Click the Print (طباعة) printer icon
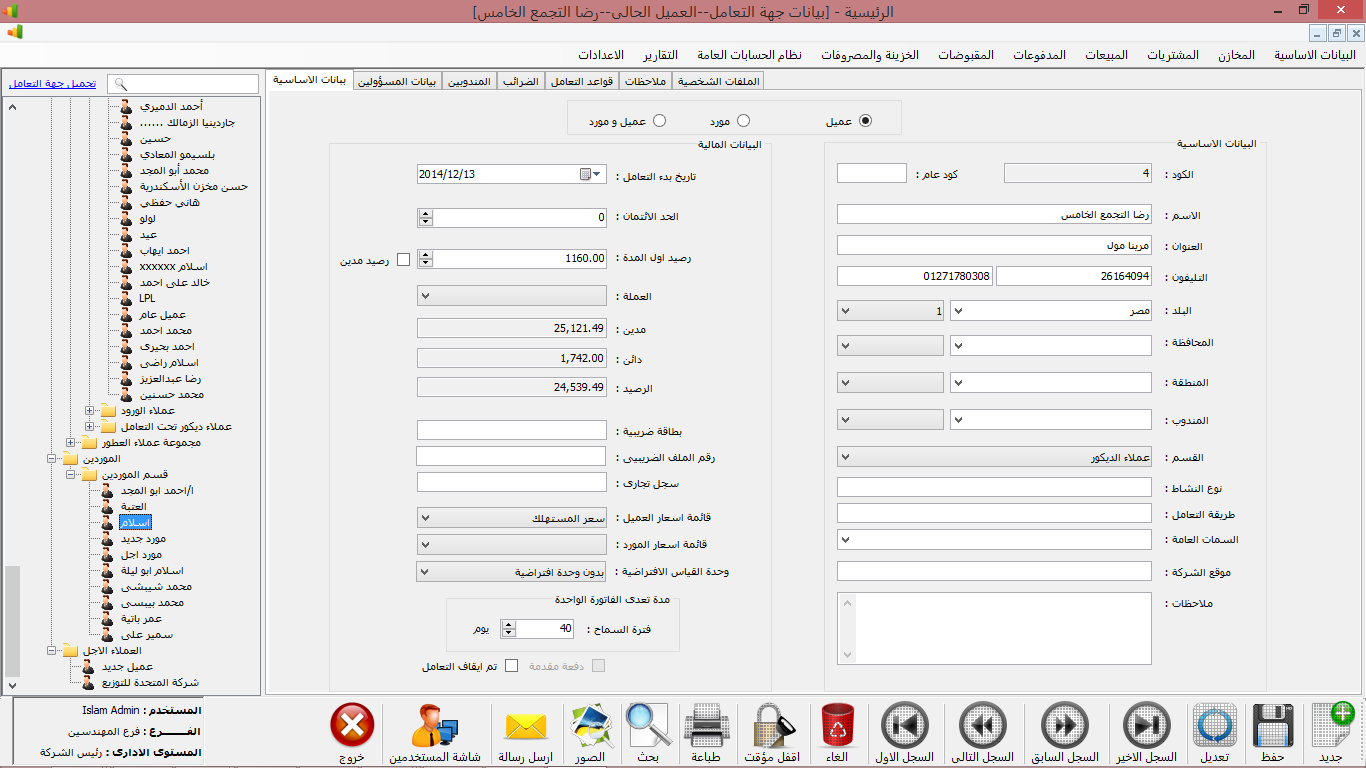Image resolution: width=1366 pixels, height=768 pixels. click(706, 726)
